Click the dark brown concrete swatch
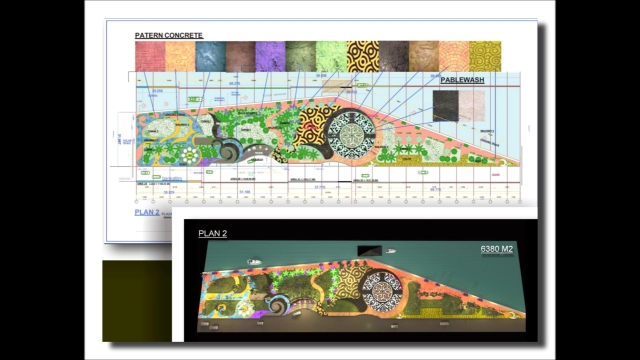The image size is (640, 360). coord(240,56)
